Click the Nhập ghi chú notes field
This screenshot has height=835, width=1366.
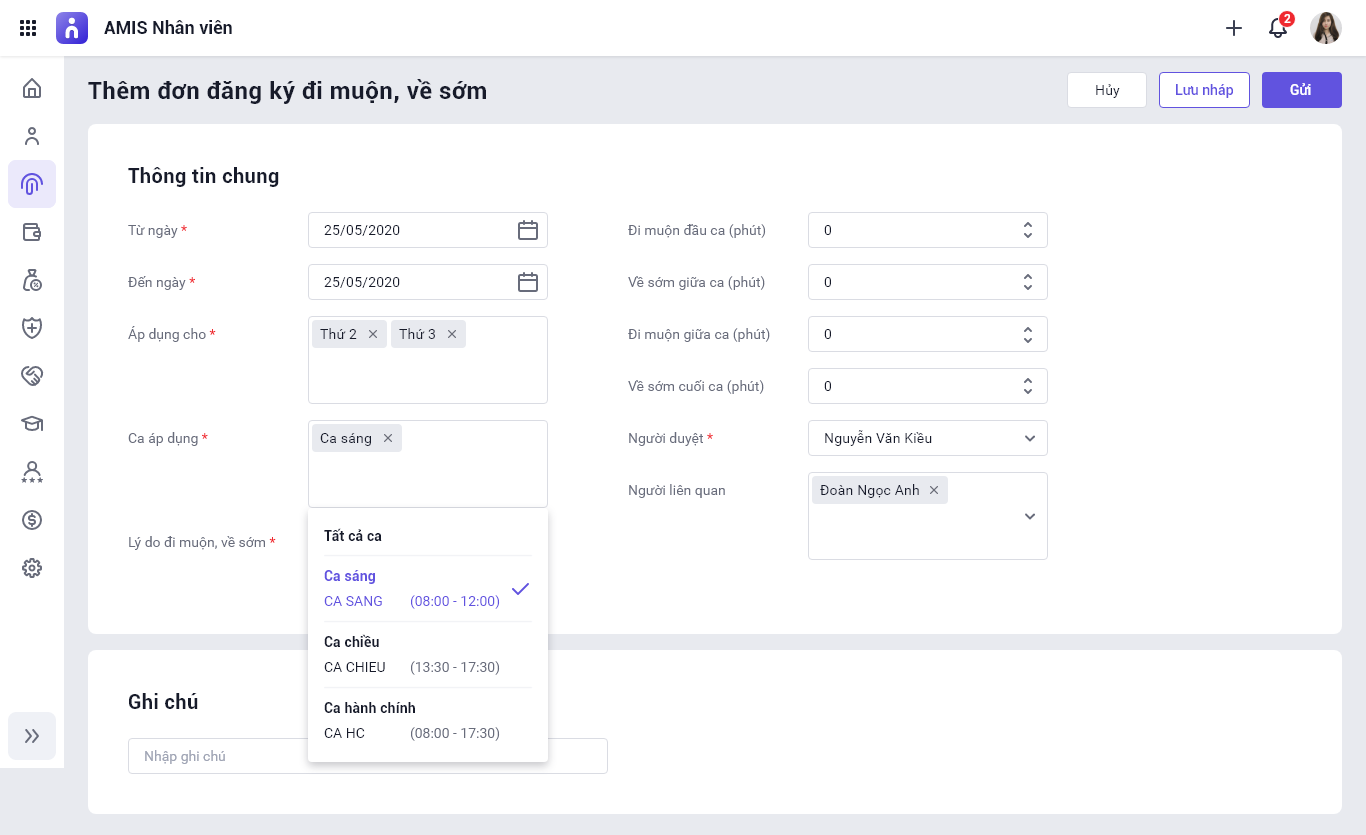[x=220, y=756]
